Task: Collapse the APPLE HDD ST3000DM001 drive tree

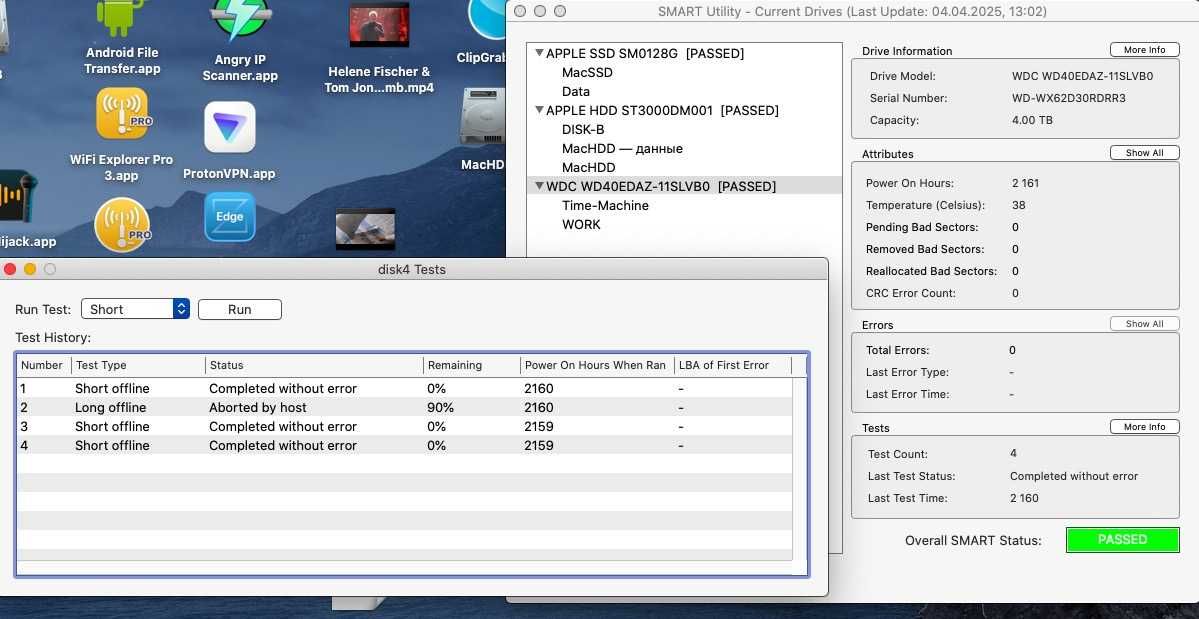Action: (x=539, y=110)
